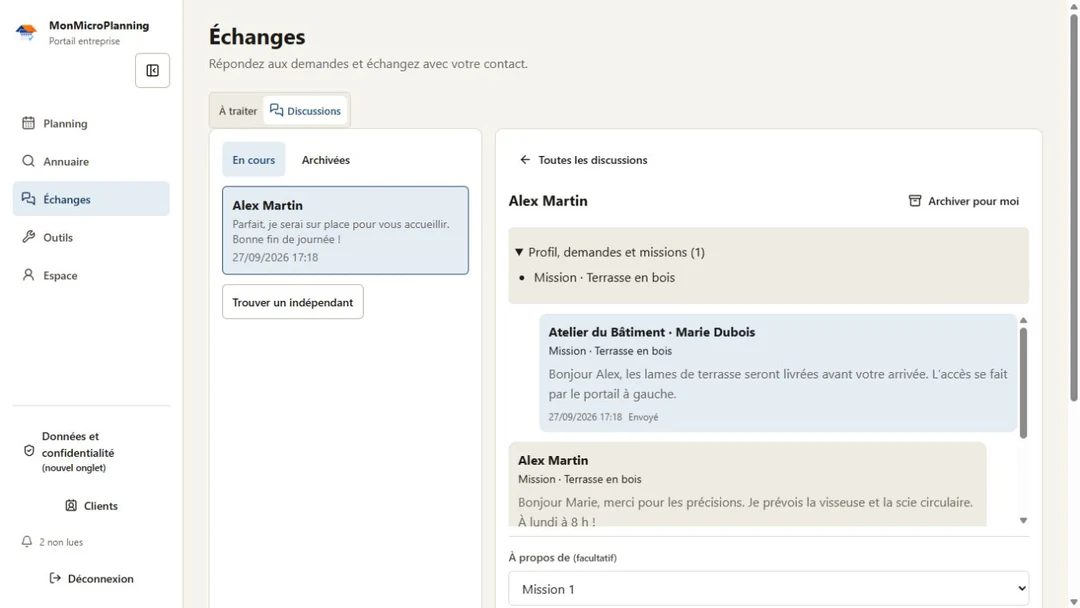Click the message thread scroll up arrow

point(1024,320)
